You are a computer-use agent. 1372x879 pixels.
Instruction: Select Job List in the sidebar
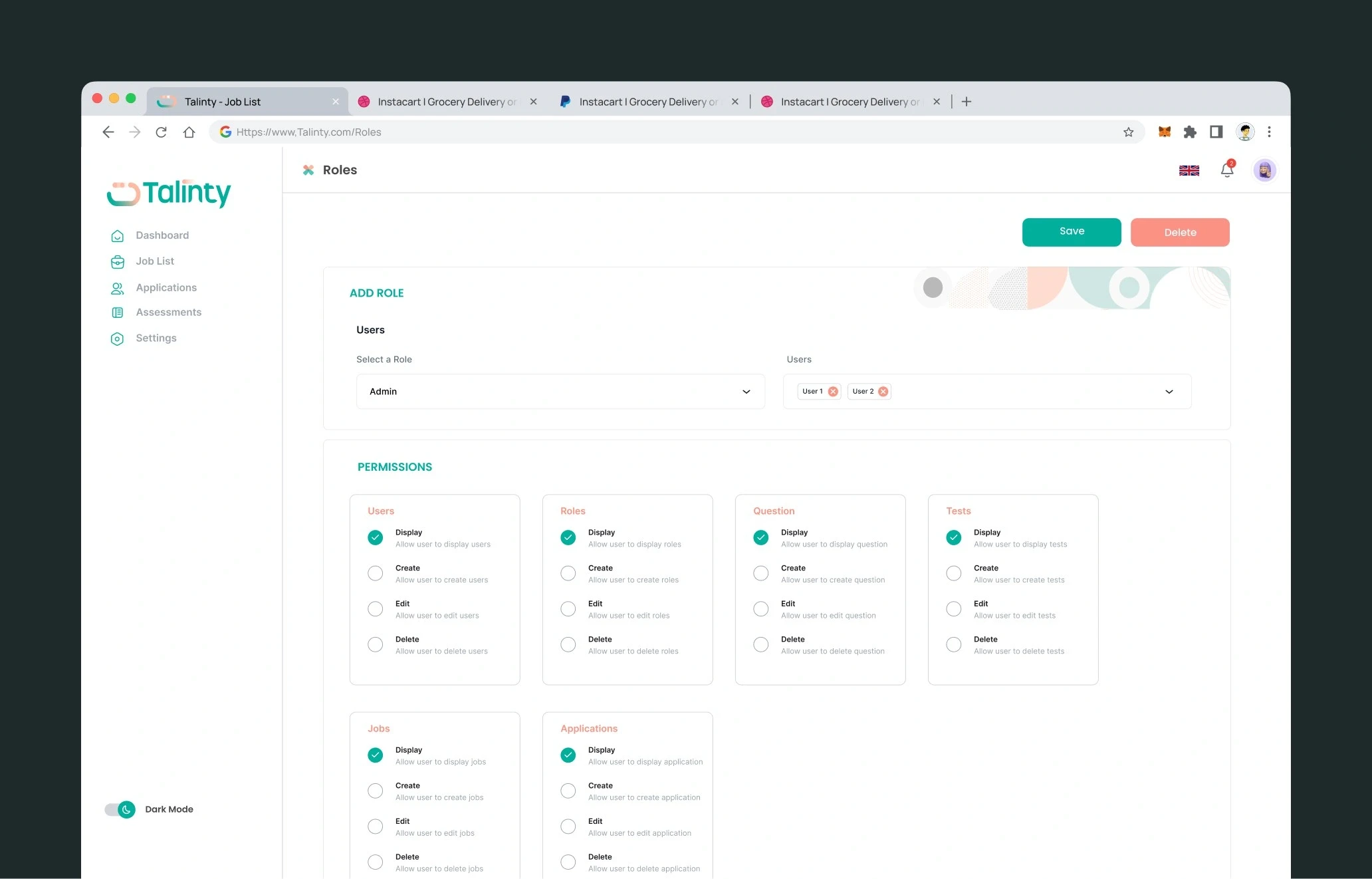[155, 261]
